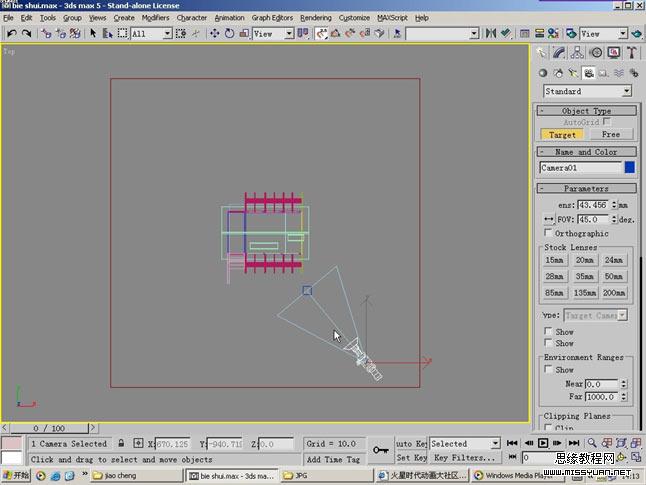Open the named selection sets dropdown
This screenshot has height=485, width=646.
click(x=442, y=33)
